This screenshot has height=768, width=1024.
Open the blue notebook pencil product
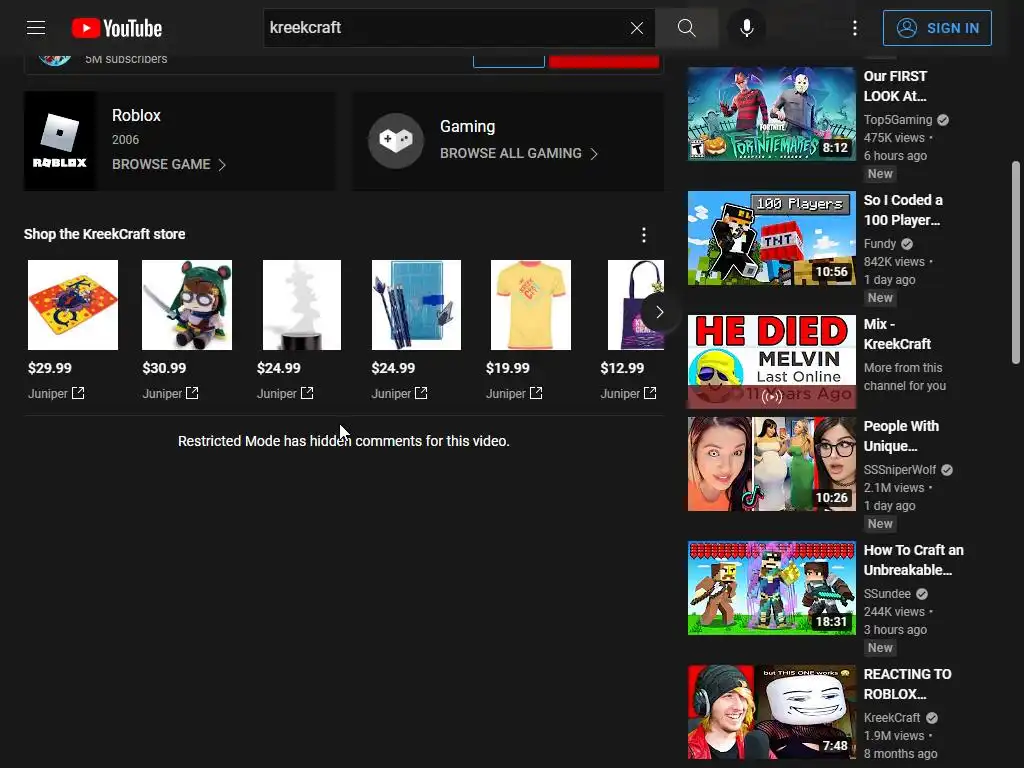416,305
